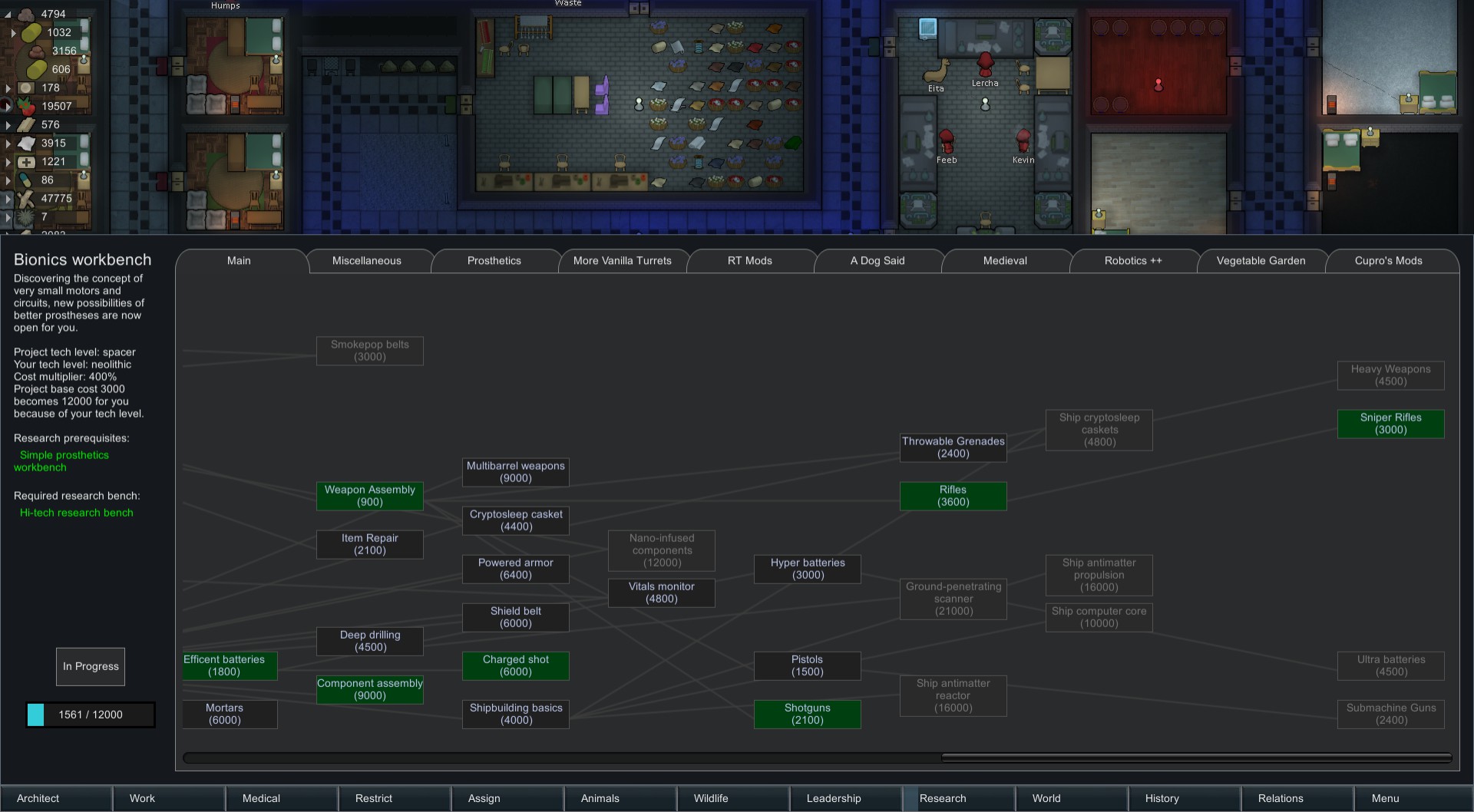Click the In Progress button
This screenshot has height=812, width=1474.
(91, 667)
